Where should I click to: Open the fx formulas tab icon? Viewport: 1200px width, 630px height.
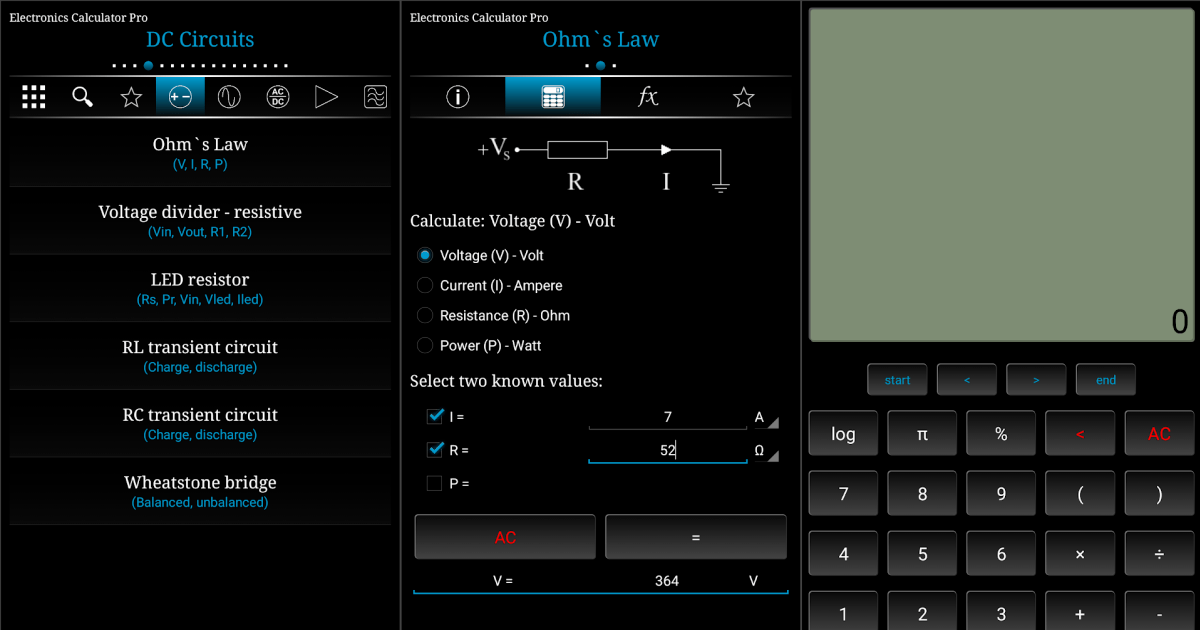(647, 96)
